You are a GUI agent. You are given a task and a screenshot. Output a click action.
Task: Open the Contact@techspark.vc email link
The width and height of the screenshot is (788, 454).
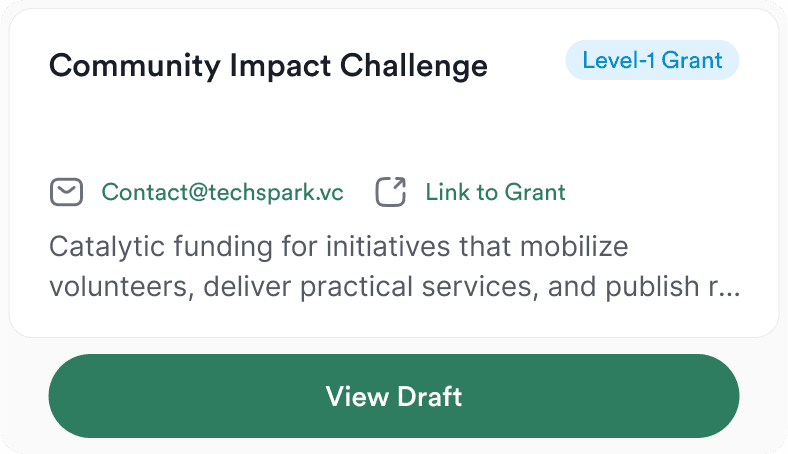point(222,193)
